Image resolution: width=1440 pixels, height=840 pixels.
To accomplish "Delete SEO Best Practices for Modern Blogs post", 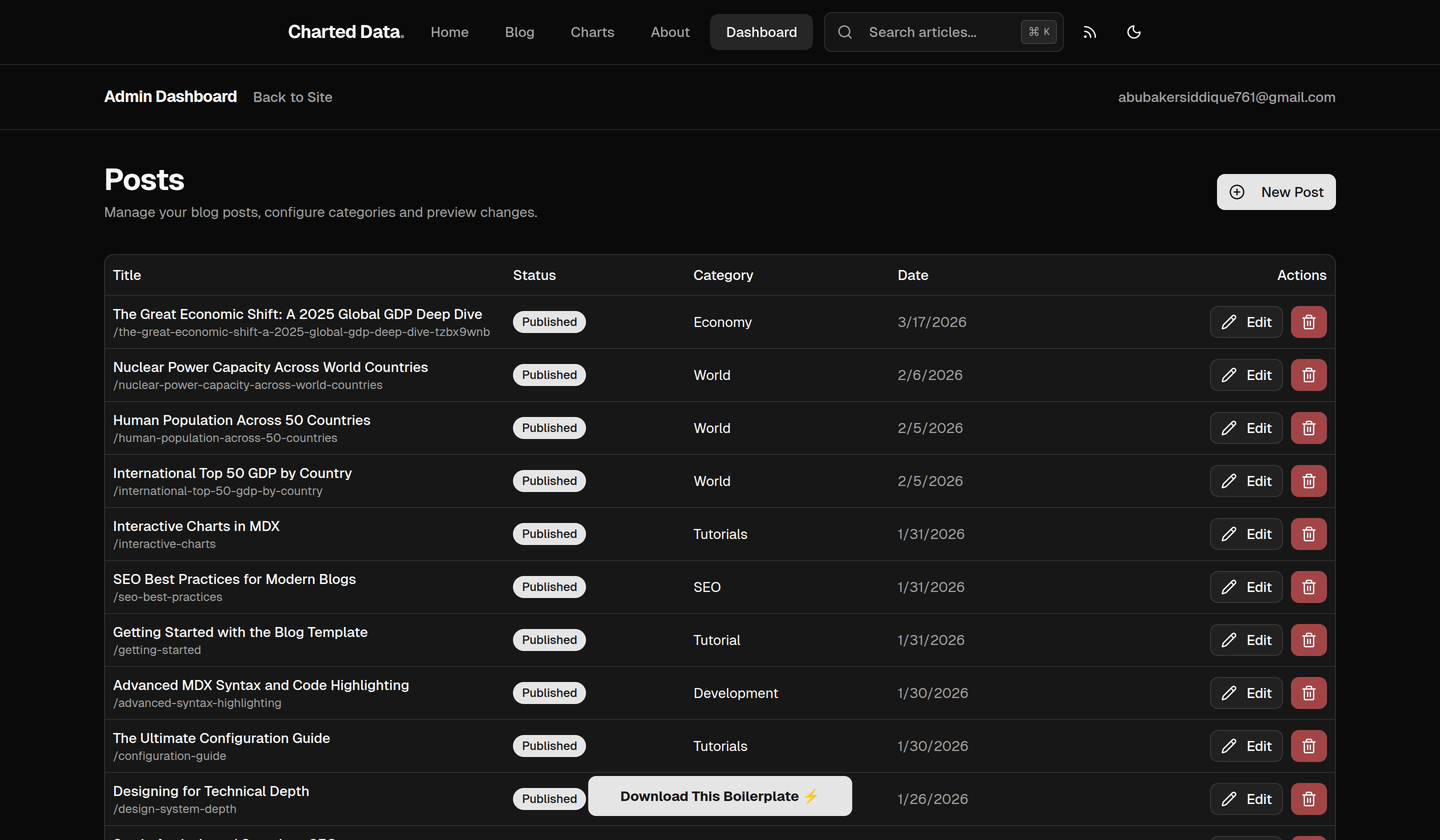I will tap(1308, 587).
